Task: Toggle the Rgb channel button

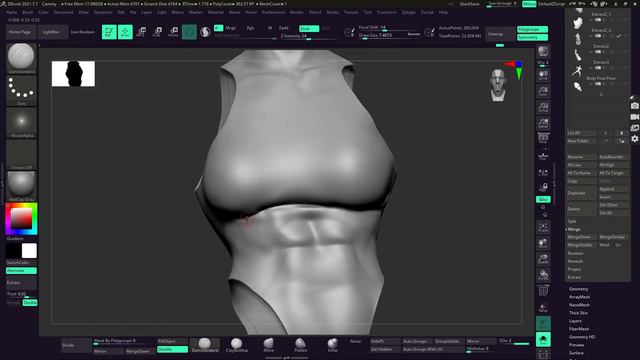Action: (x=250, y=28)
